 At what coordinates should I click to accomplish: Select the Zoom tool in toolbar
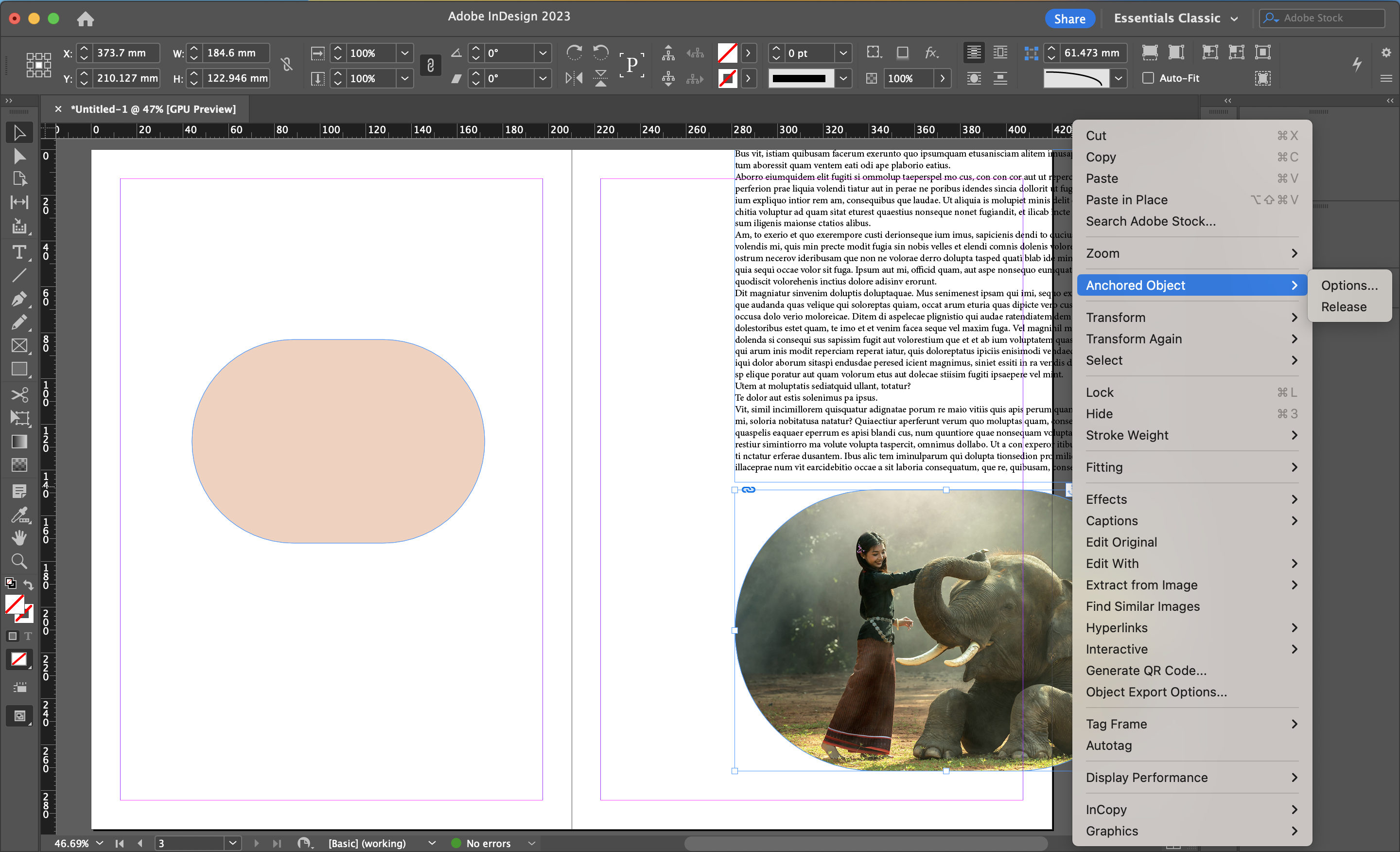click(19, 561)
